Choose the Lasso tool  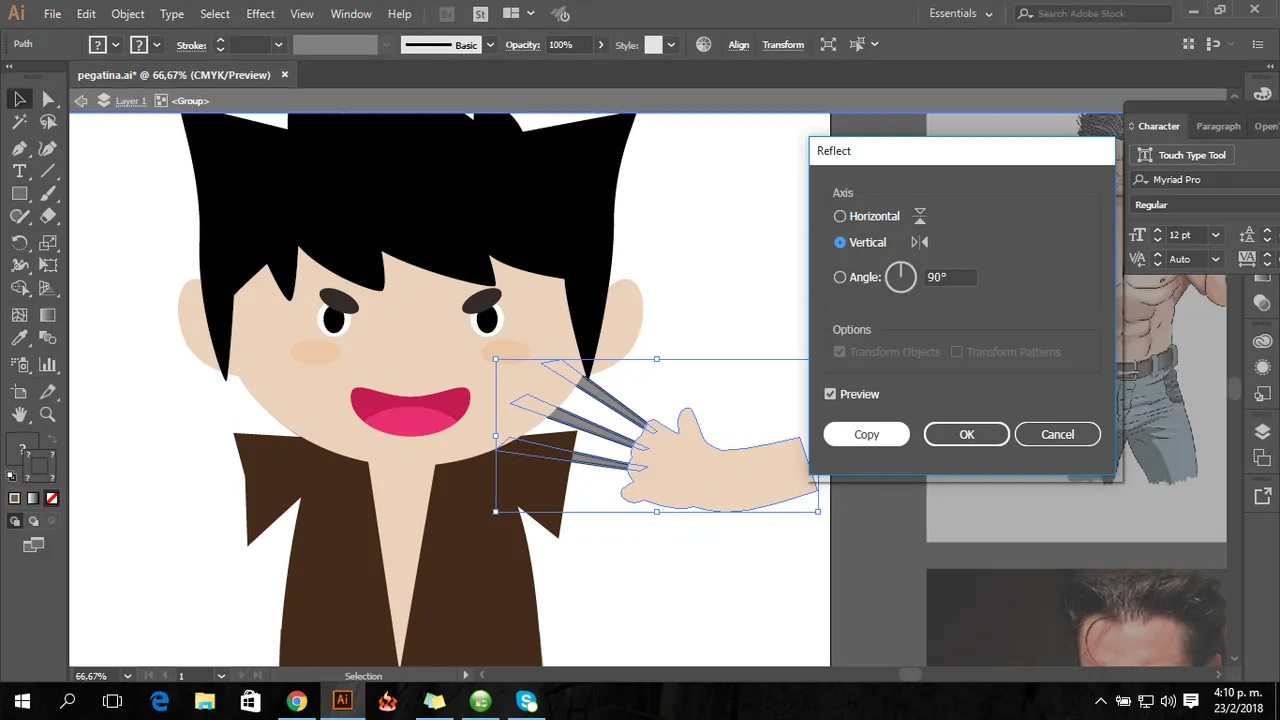point(48,122)
